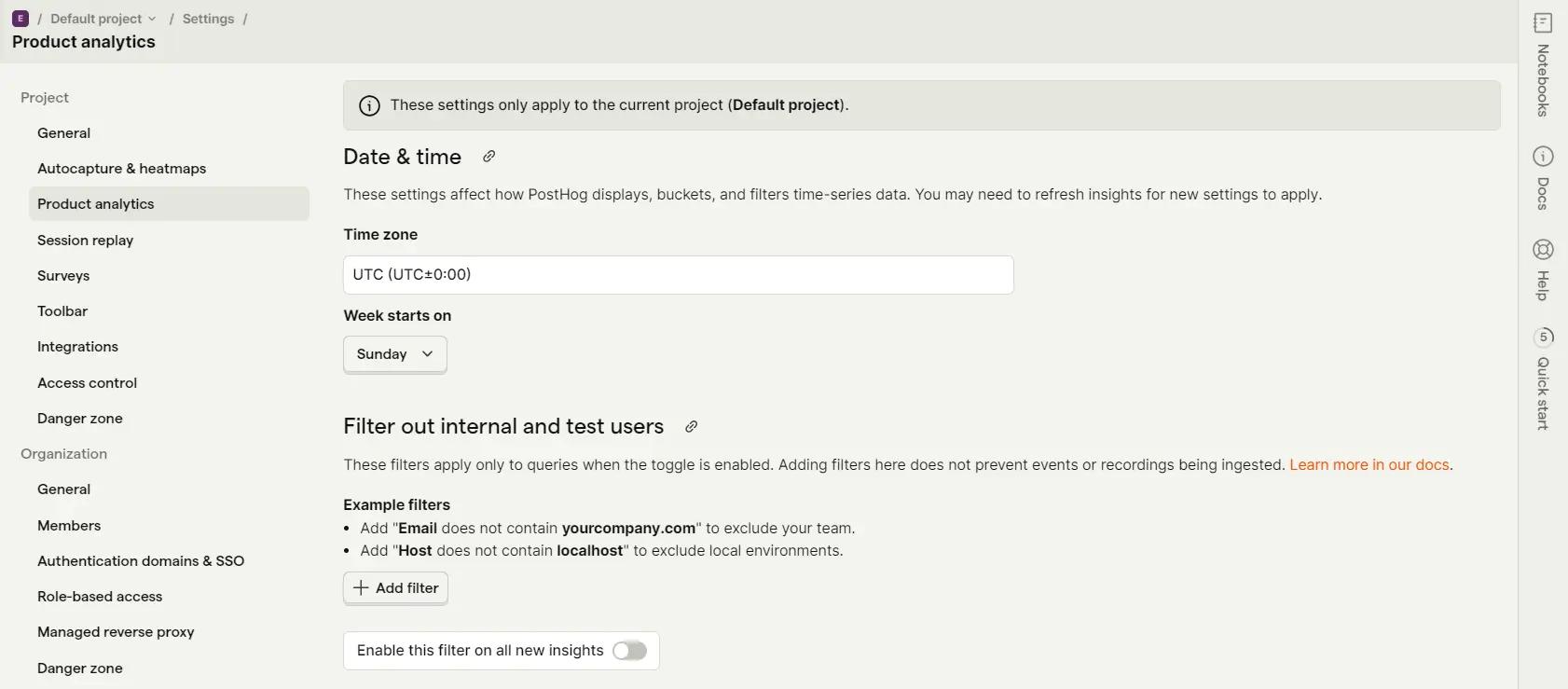Expand the Week starts on Sunday dropdown

[x=395, y=354]
